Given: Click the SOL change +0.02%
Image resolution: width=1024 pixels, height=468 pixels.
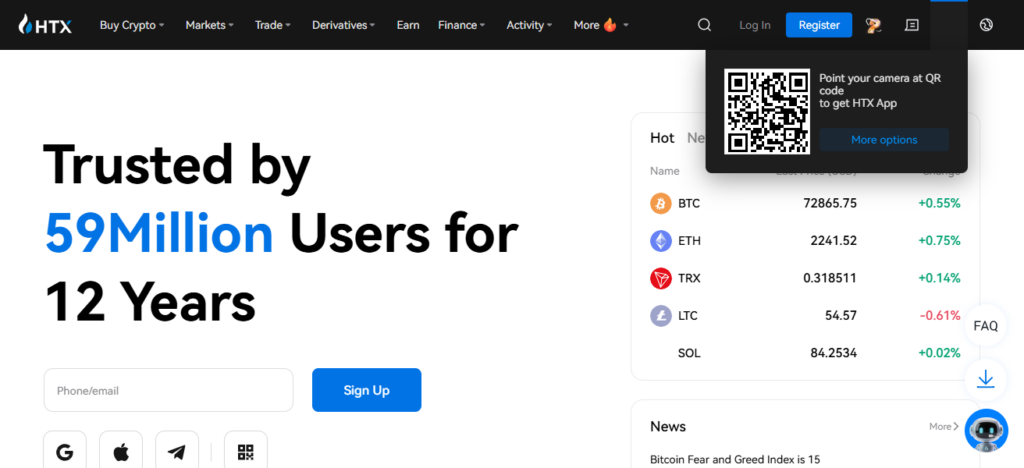Looking at the screenshot, I should point(939,353).
